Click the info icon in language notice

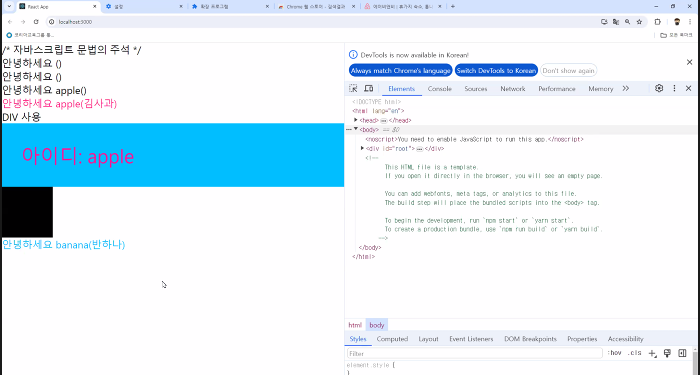point(353,54)
